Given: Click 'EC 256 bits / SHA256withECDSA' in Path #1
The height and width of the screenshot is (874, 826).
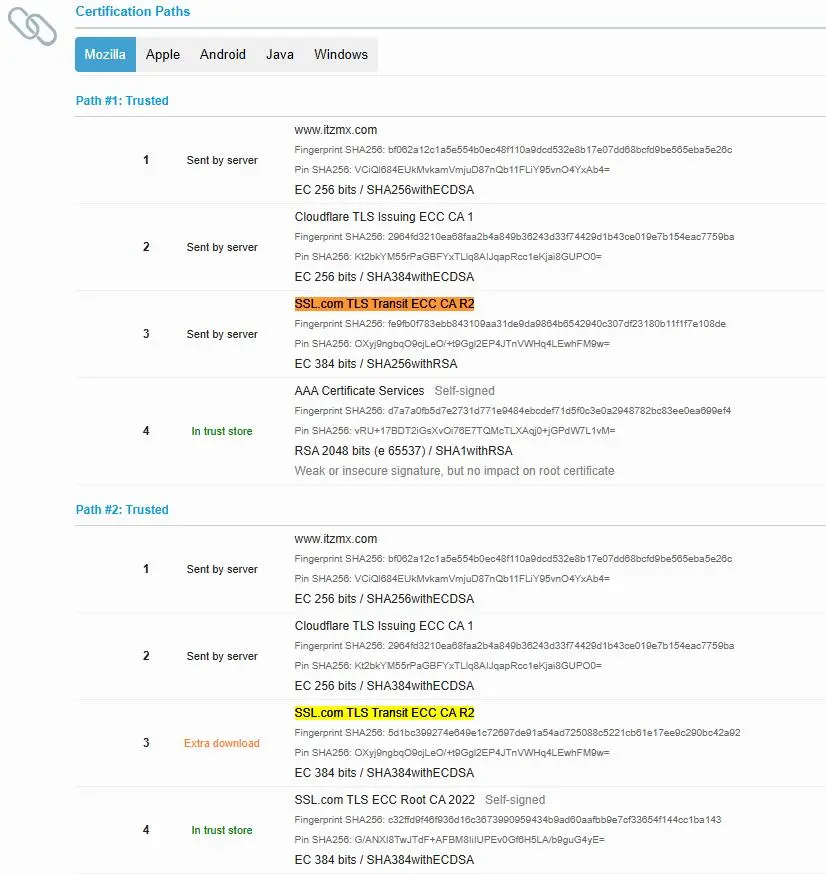Looking at the screenshot, I should click(384, 190).
